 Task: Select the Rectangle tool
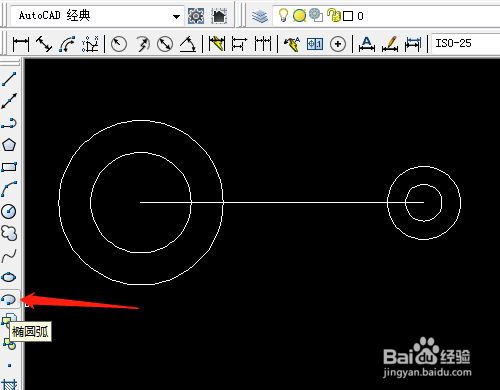coord(9,167)
